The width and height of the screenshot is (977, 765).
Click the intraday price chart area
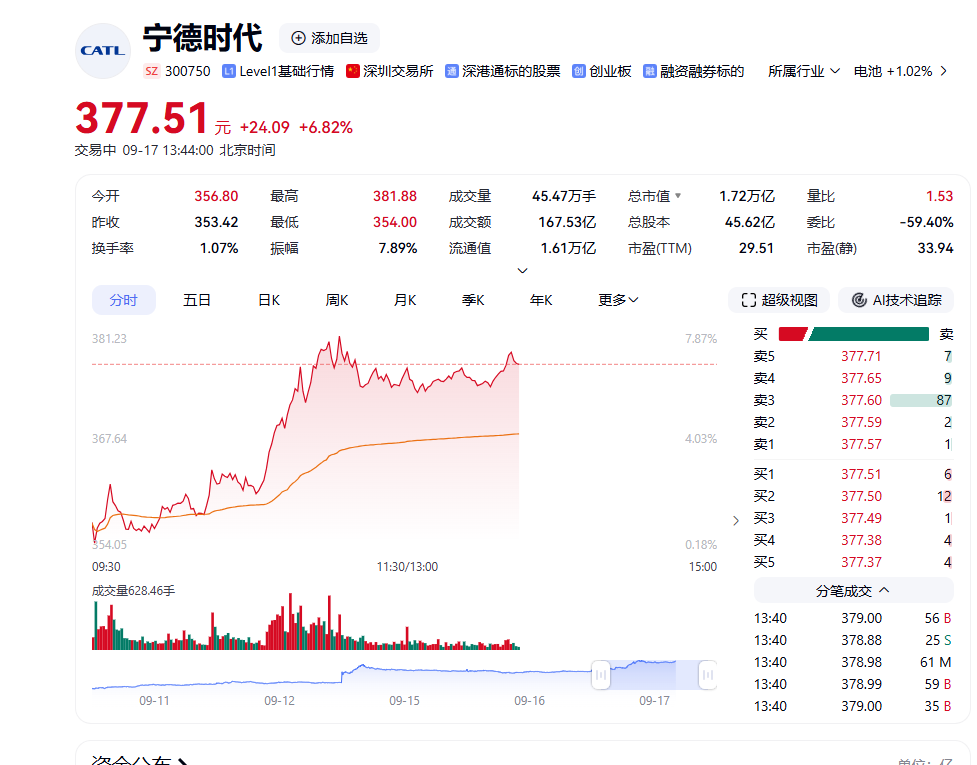tap(404, 442)
